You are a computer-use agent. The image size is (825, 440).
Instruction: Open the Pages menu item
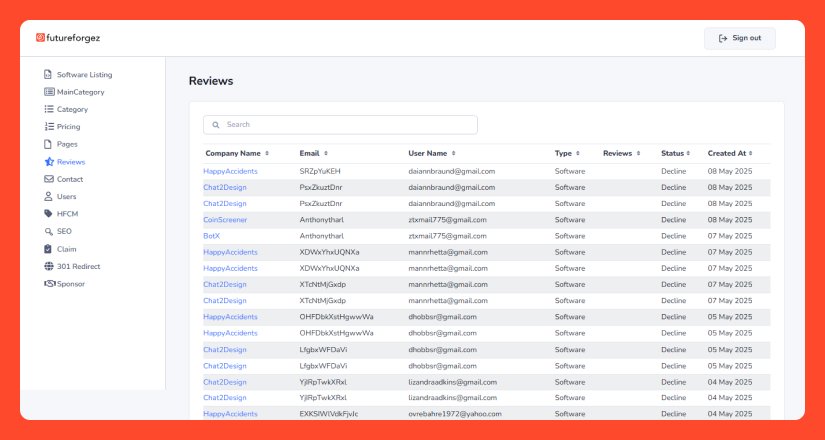pos(67,144)
